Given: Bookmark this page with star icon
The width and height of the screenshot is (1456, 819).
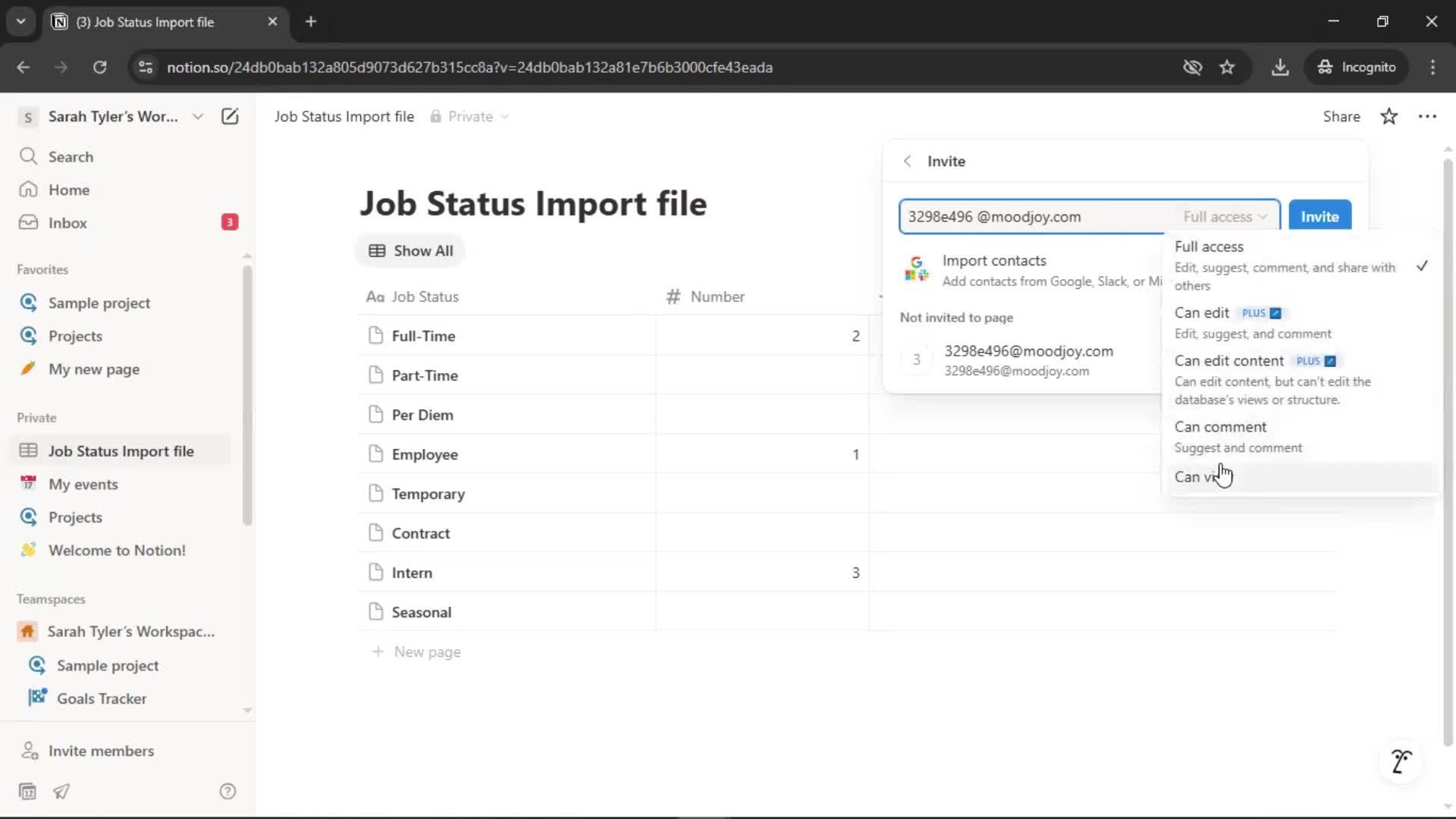Looking at the screenshot, I should click(x=1227, y=67).
